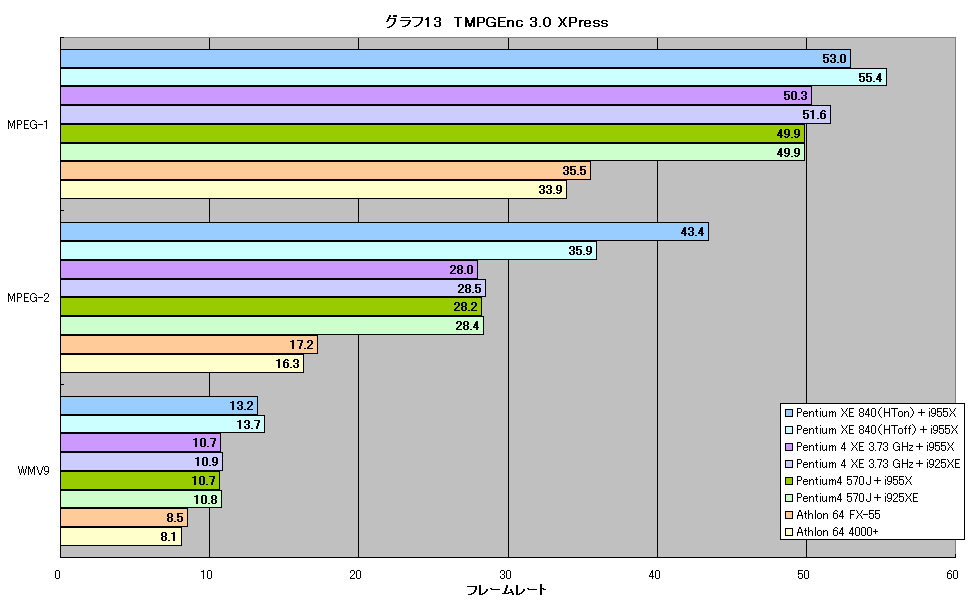This screenshot has width=970, height=604.
Task: Select legend text 'Pentium 4 XE 3.73 GHz + i955X'
Action: (x=875, y=447)
